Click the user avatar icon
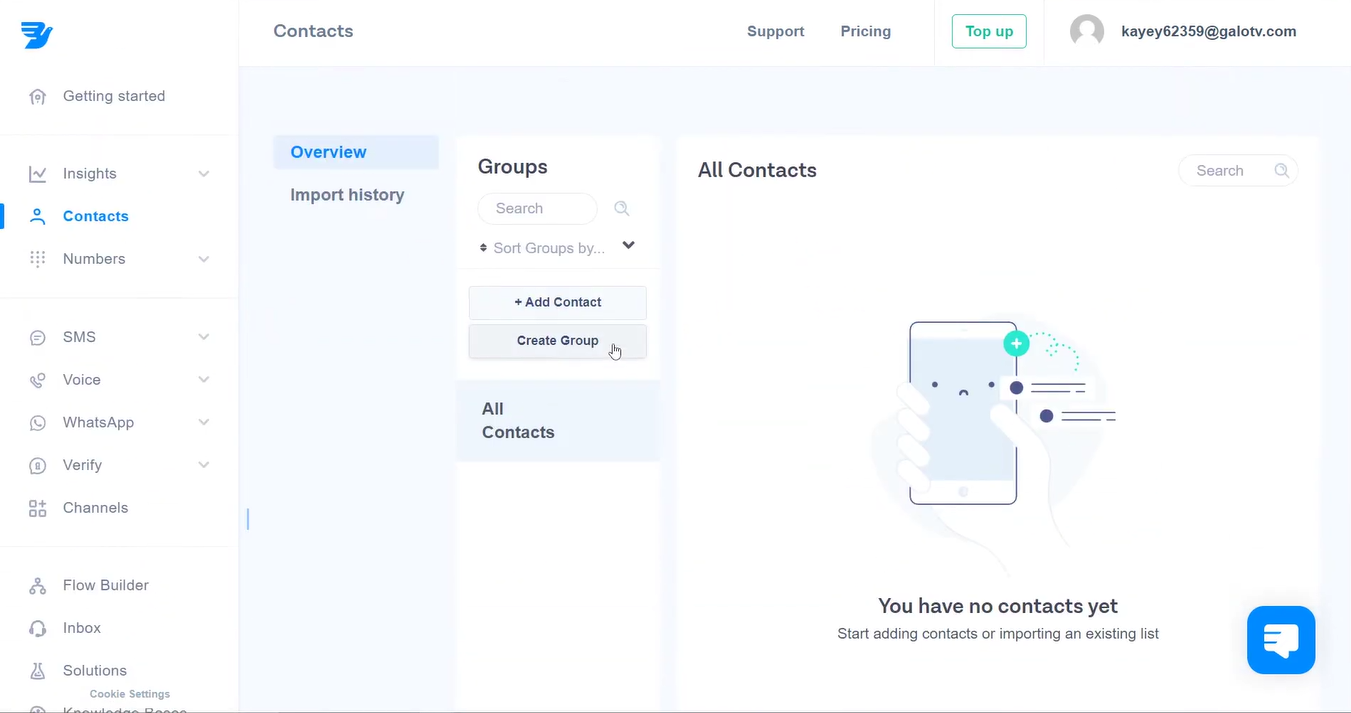This screenshot has width=1351, height=713. click(x=1087, y=31)
